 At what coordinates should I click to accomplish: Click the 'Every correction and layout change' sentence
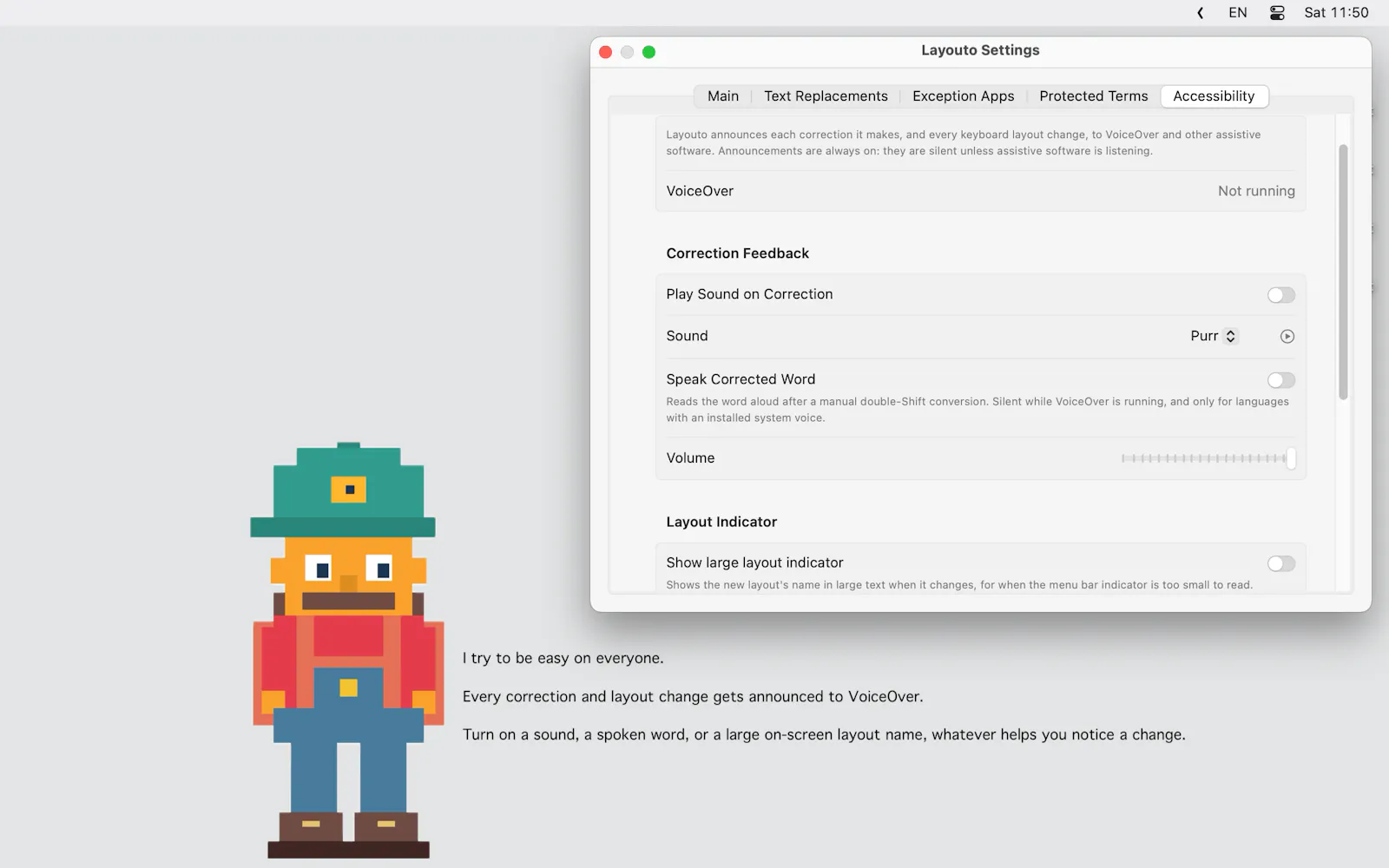693,696
